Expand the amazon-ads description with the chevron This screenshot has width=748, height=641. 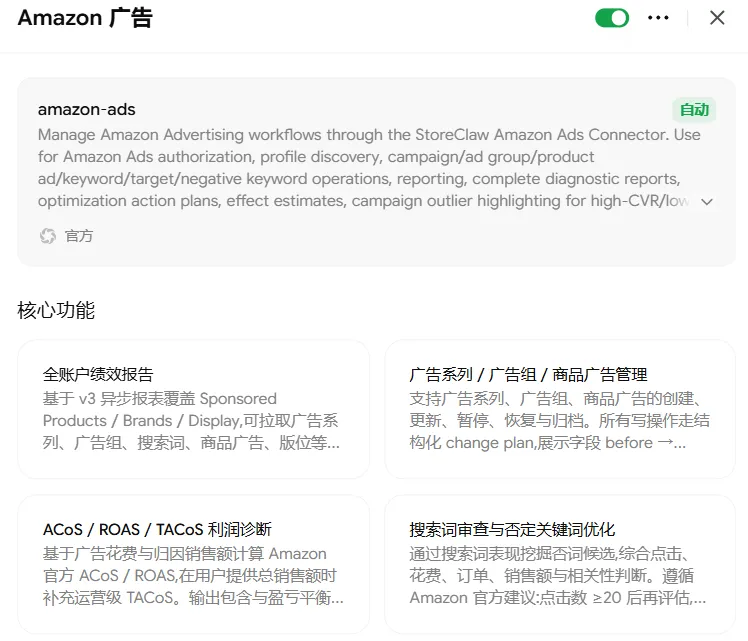pos(707,202)
